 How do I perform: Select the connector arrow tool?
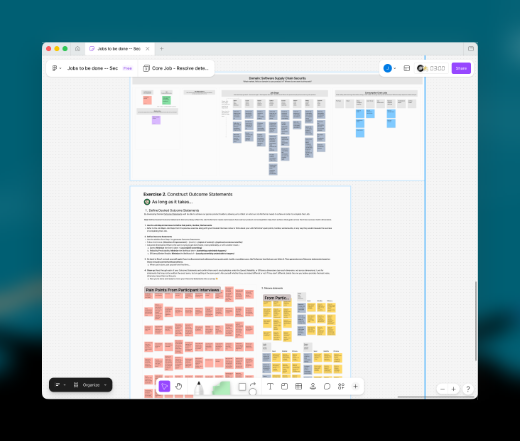coord(253,384)
